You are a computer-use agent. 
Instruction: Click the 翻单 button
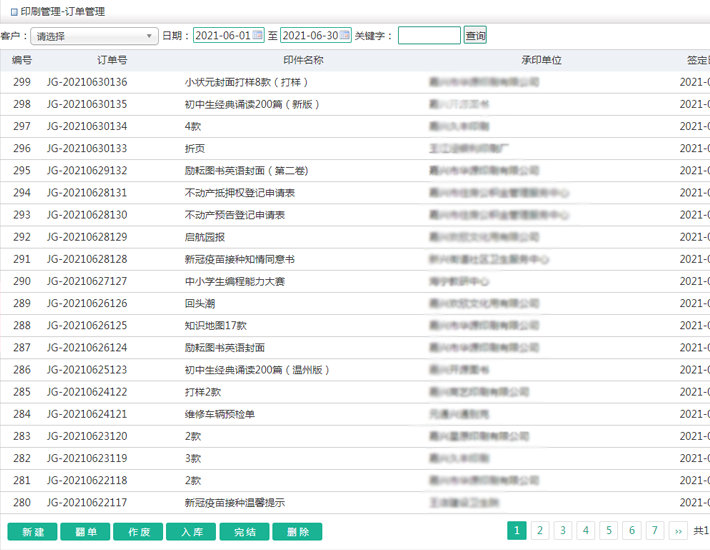[x=85, y=532]
